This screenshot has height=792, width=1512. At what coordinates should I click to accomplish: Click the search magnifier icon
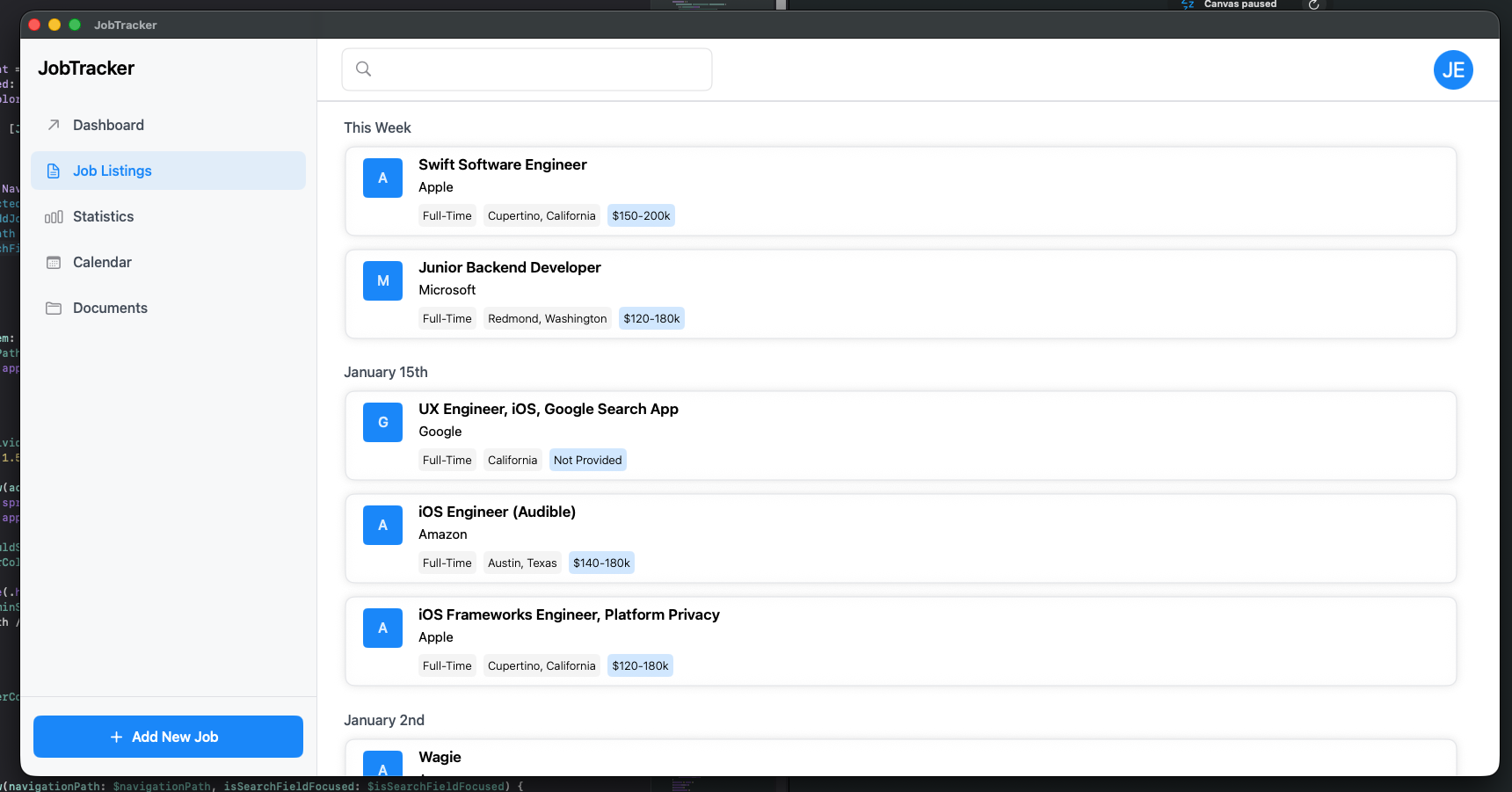(363, 69)
